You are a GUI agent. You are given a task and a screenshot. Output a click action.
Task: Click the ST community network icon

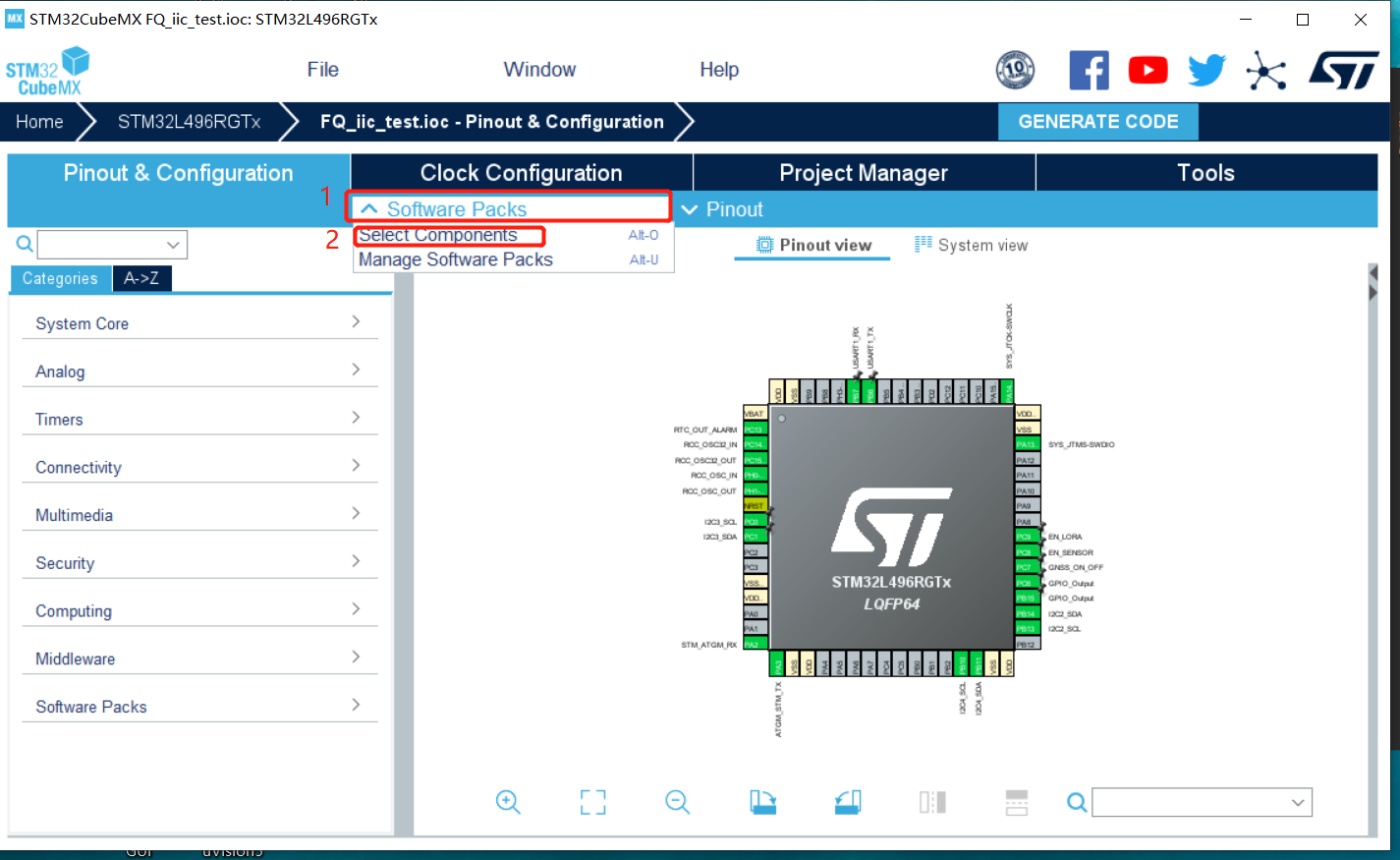click(1265, 71)
